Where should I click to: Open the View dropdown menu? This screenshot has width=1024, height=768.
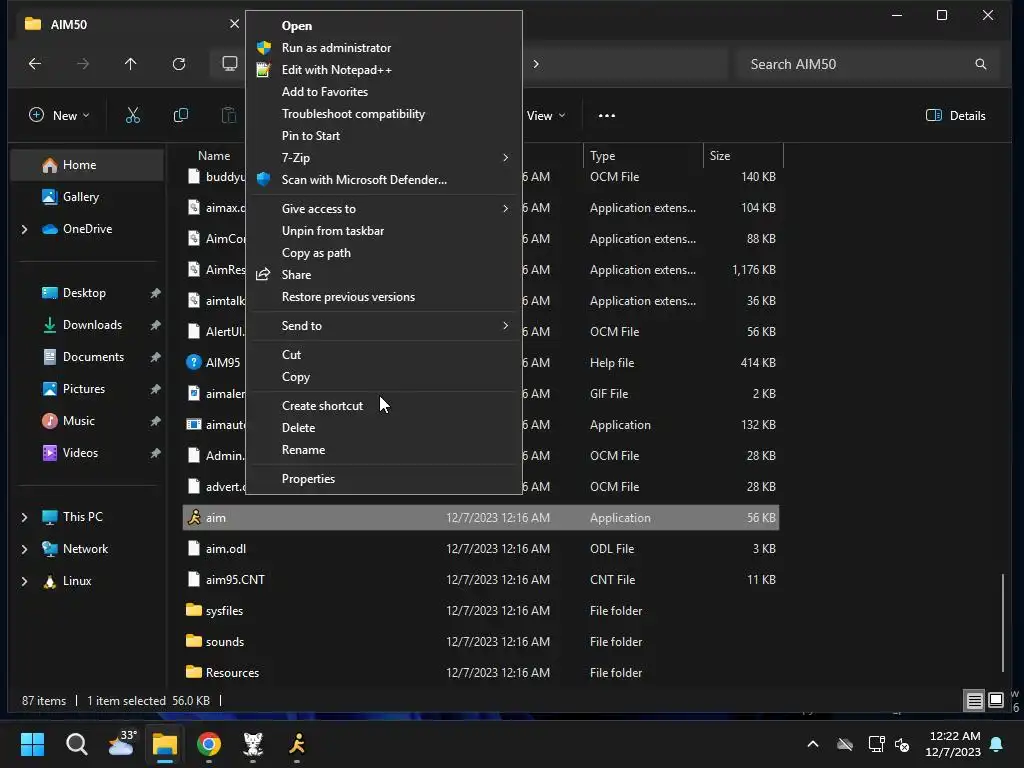pos(546,116)
